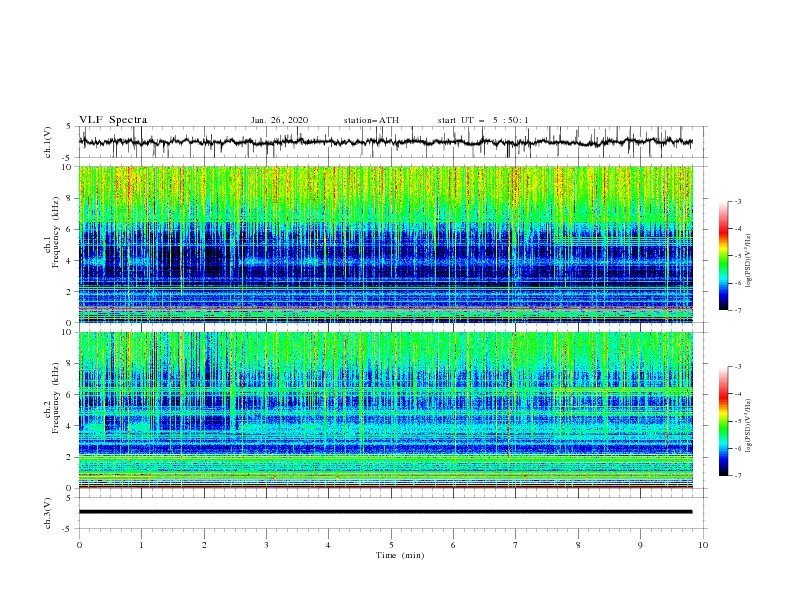Click the "-7" tick on ch.1 color bar
Screen dimensions: 792x612
point(737,310)
